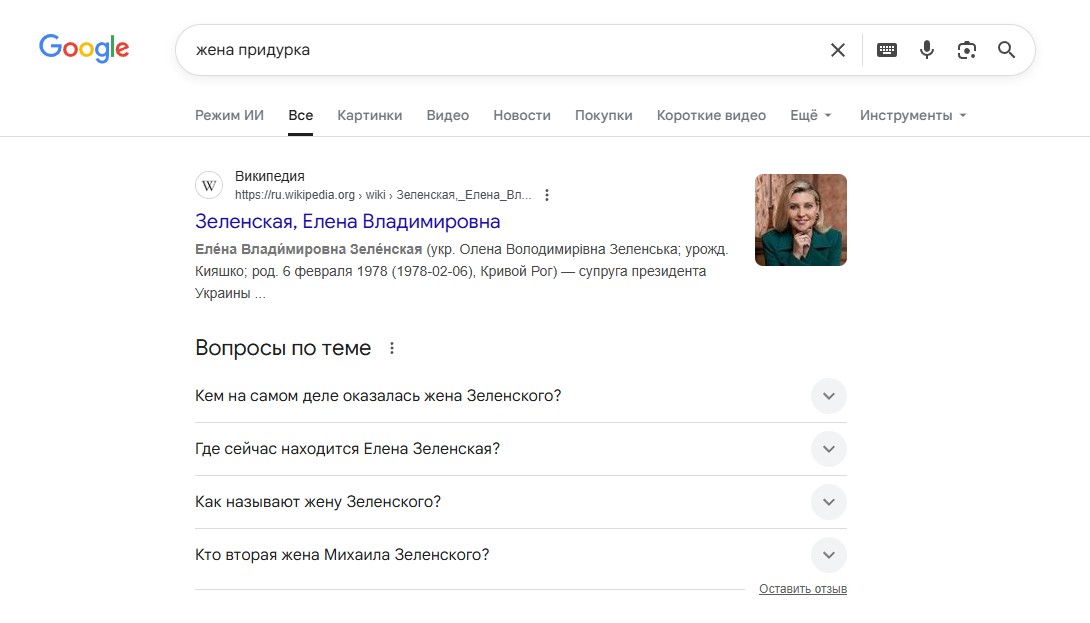Image resolution: width=1090 pixels, height=623 pixels.
Task: Open the on-screen keyboard icon
Action: click(886, 50)
